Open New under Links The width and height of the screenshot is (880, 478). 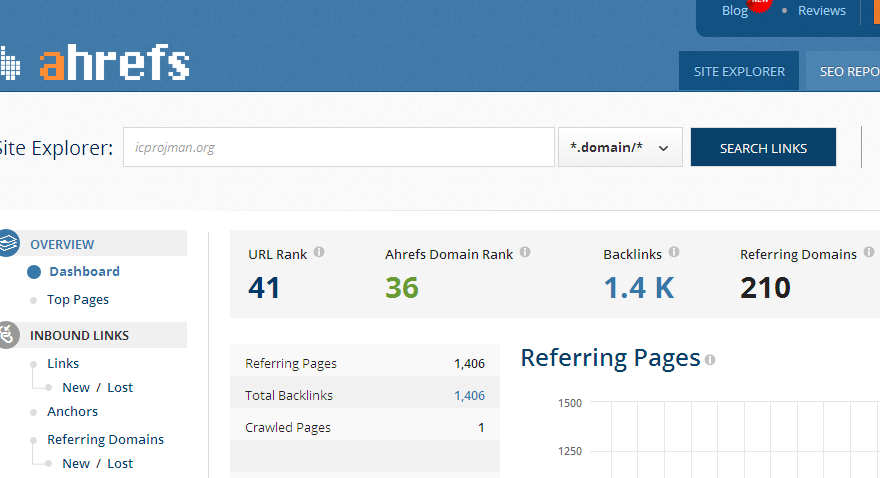(76, 388)
